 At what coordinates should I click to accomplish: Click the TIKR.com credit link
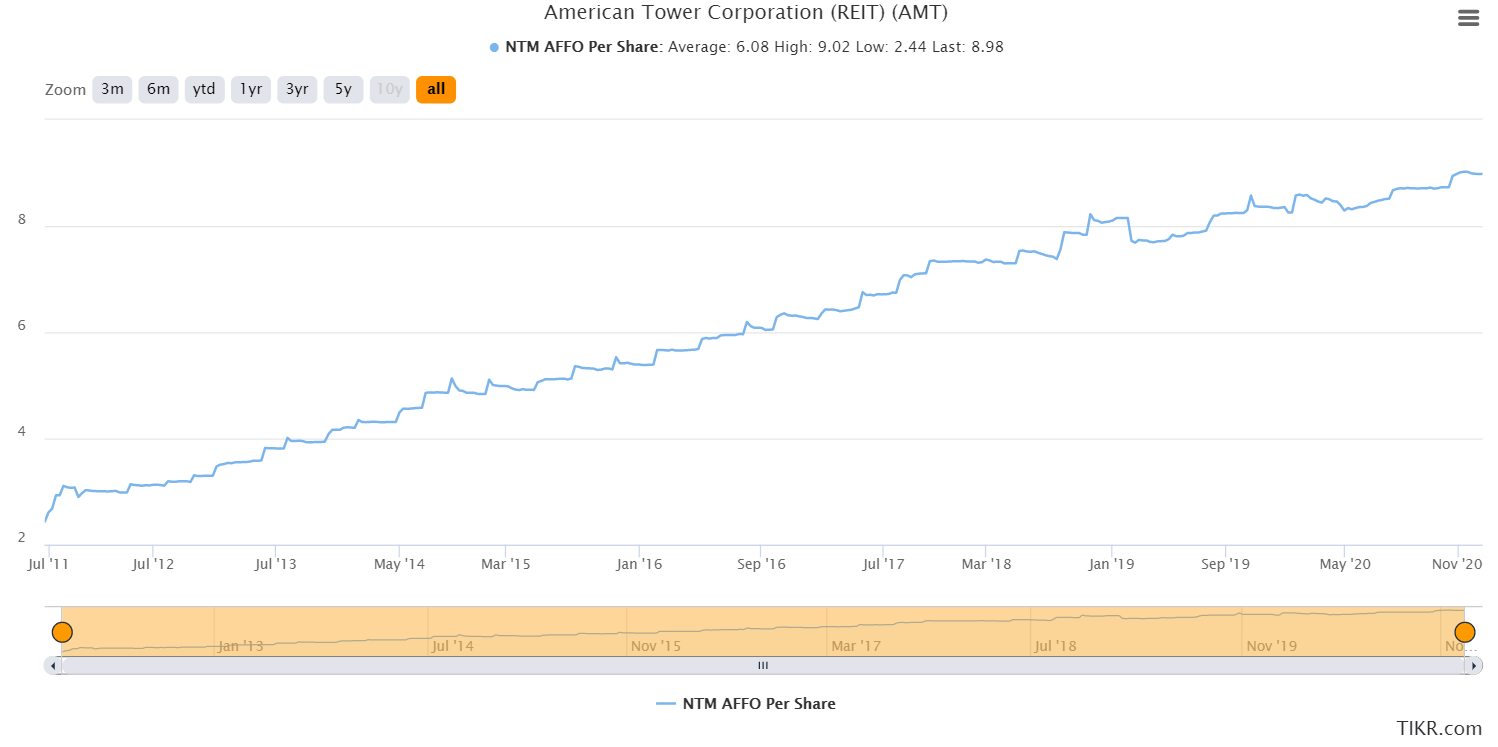[1440, 729]
